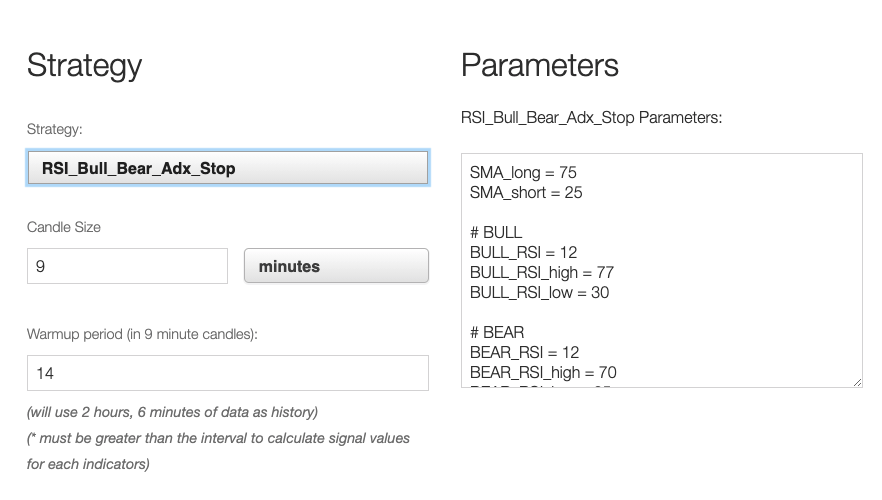This screenshot has width=882, height=500.
Task: Click the textarea resize handle corner
Action: 856,381
